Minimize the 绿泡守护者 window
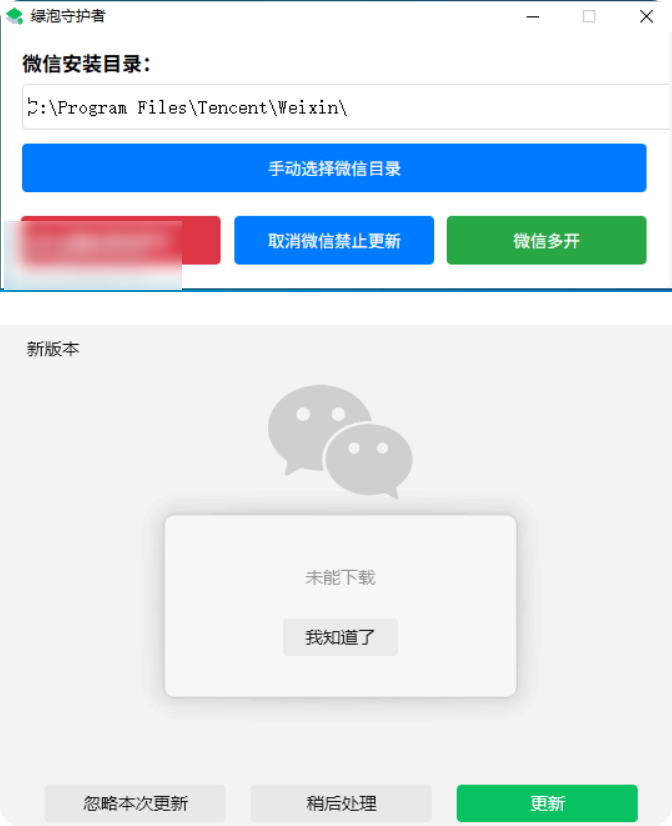The image size is (672, 826). (x=532, y=17)
